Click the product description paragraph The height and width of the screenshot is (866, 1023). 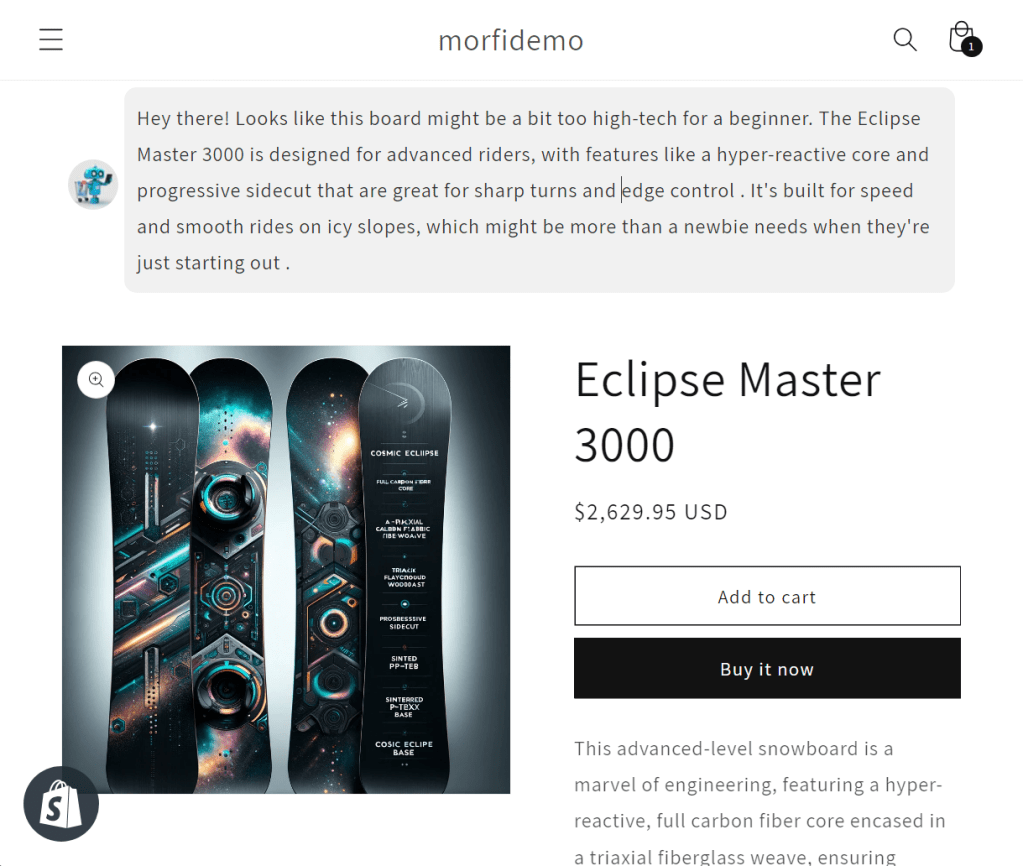click(x=760, y=802)
